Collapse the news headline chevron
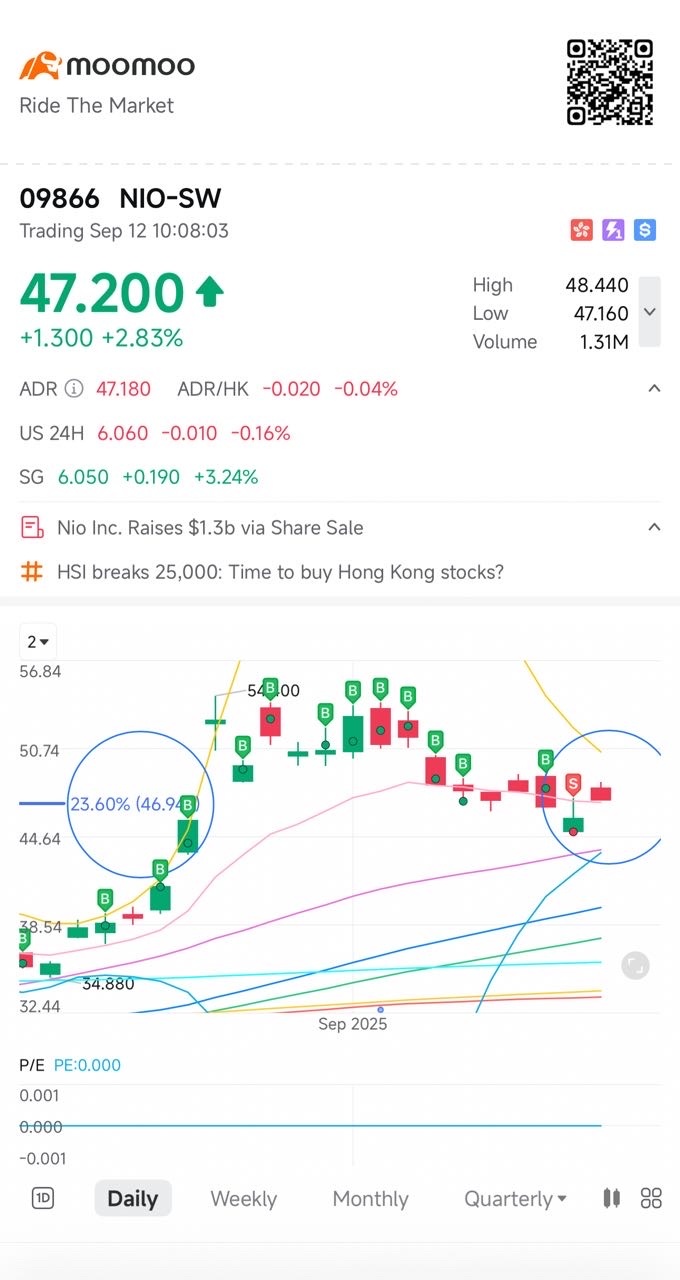The width and height of the screenshot is (680, 1280). 654,527
